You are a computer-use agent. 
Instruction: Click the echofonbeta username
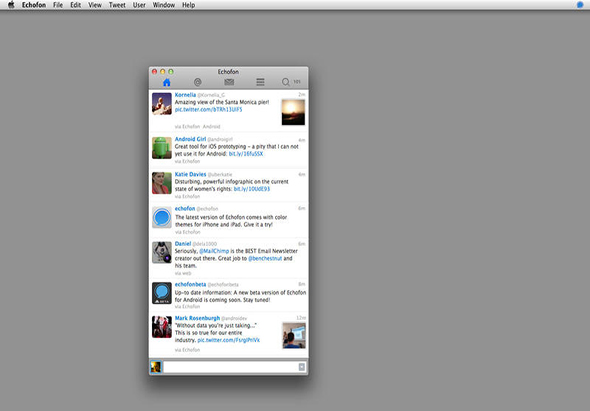190,284
